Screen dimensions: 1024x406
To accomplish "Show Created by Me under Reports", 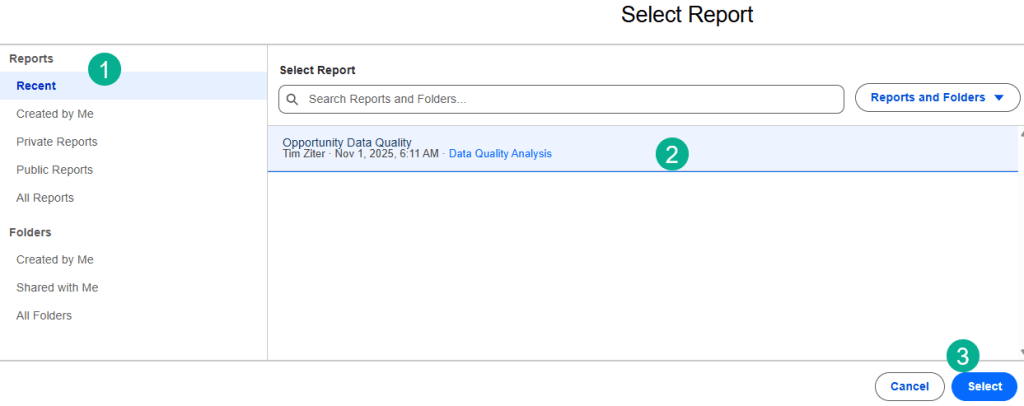I will [x=54, y=114].
